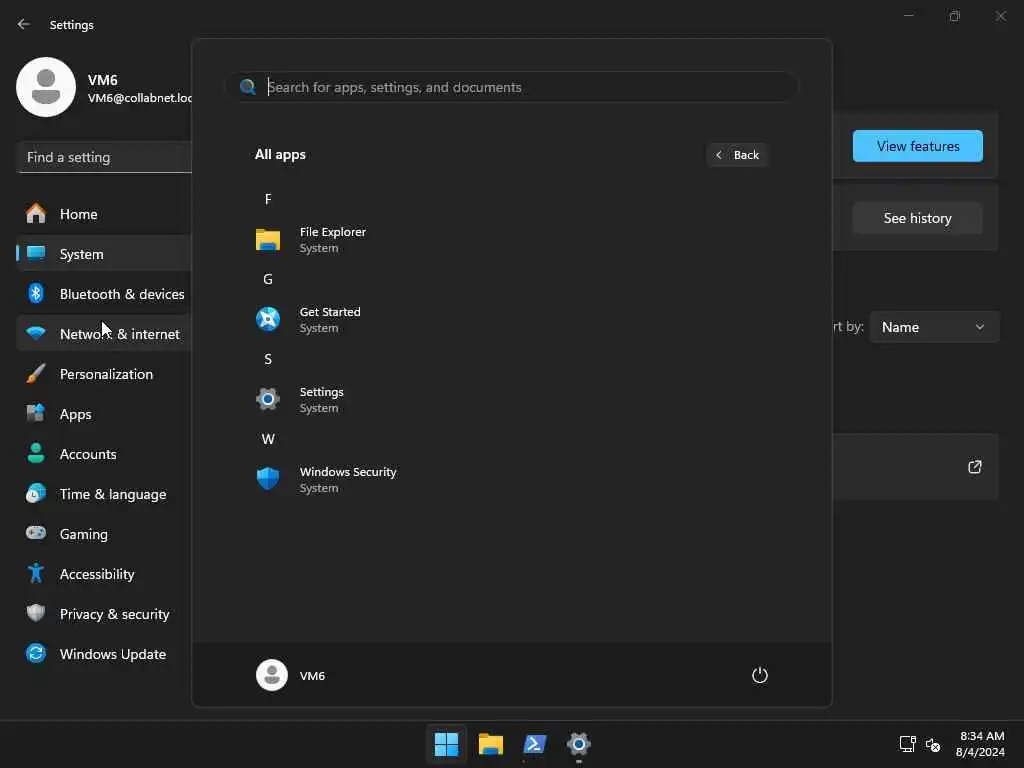The height and width of the screenshot is (768, 1024).
Task: Open Bluetooth & devices settings
Action: (104, 294)
